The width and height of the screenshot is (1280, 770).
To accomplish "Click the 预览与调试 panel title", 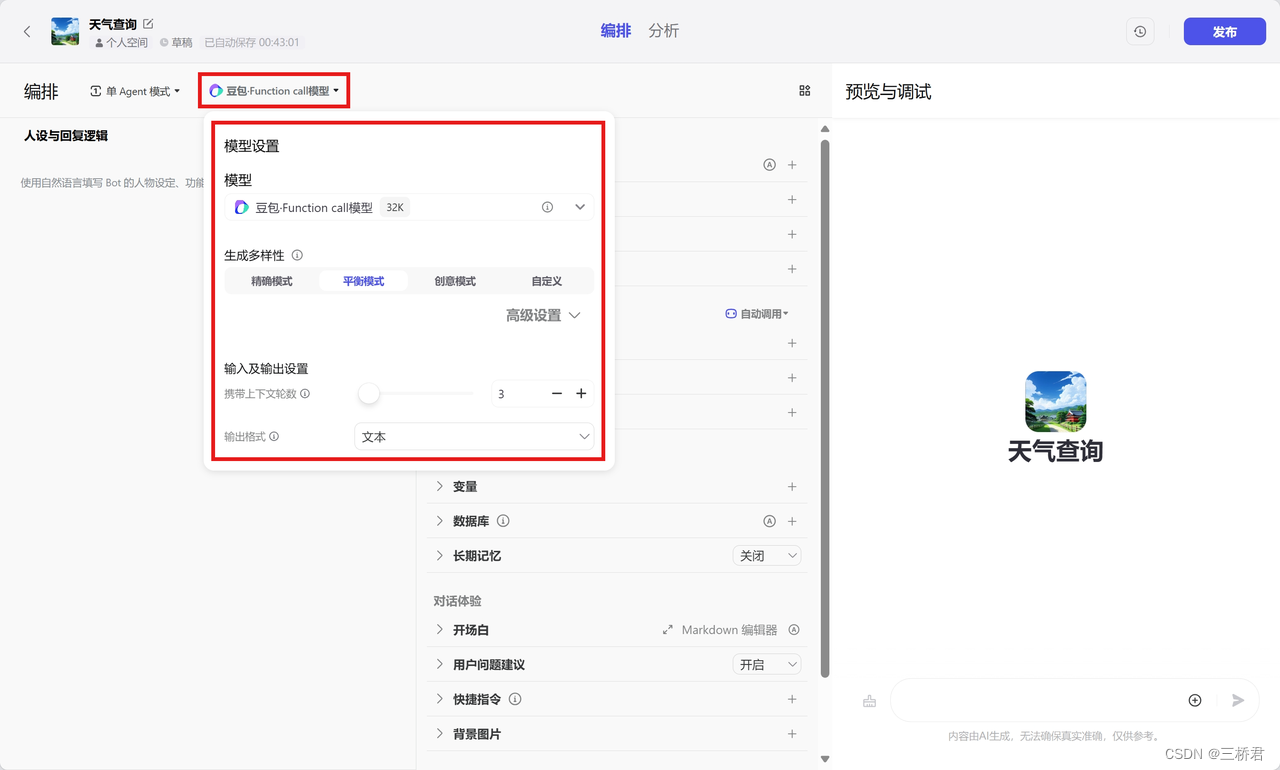I will pyautogui.click(x=888, y=92).
